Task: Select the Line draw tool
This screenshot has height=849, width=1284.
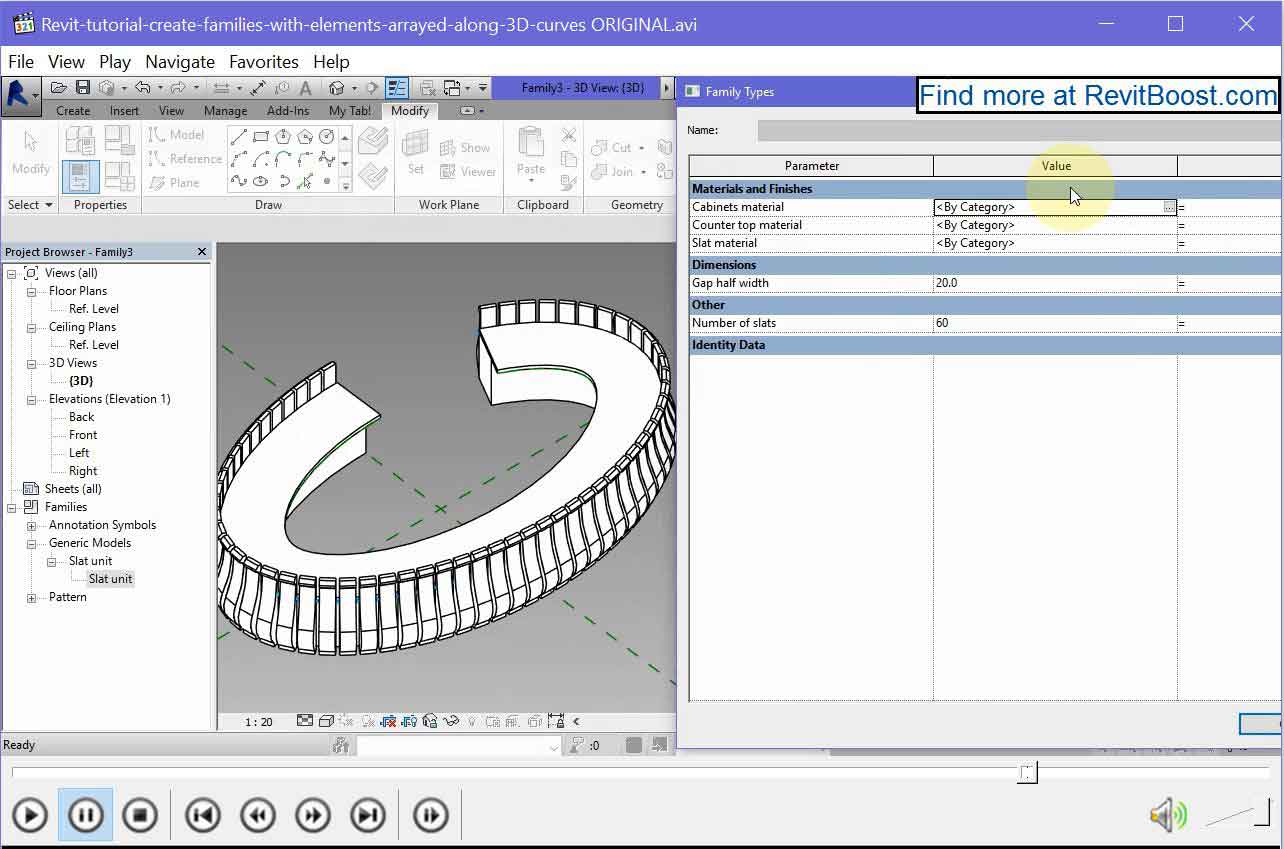Action: [x=239, y=136]
